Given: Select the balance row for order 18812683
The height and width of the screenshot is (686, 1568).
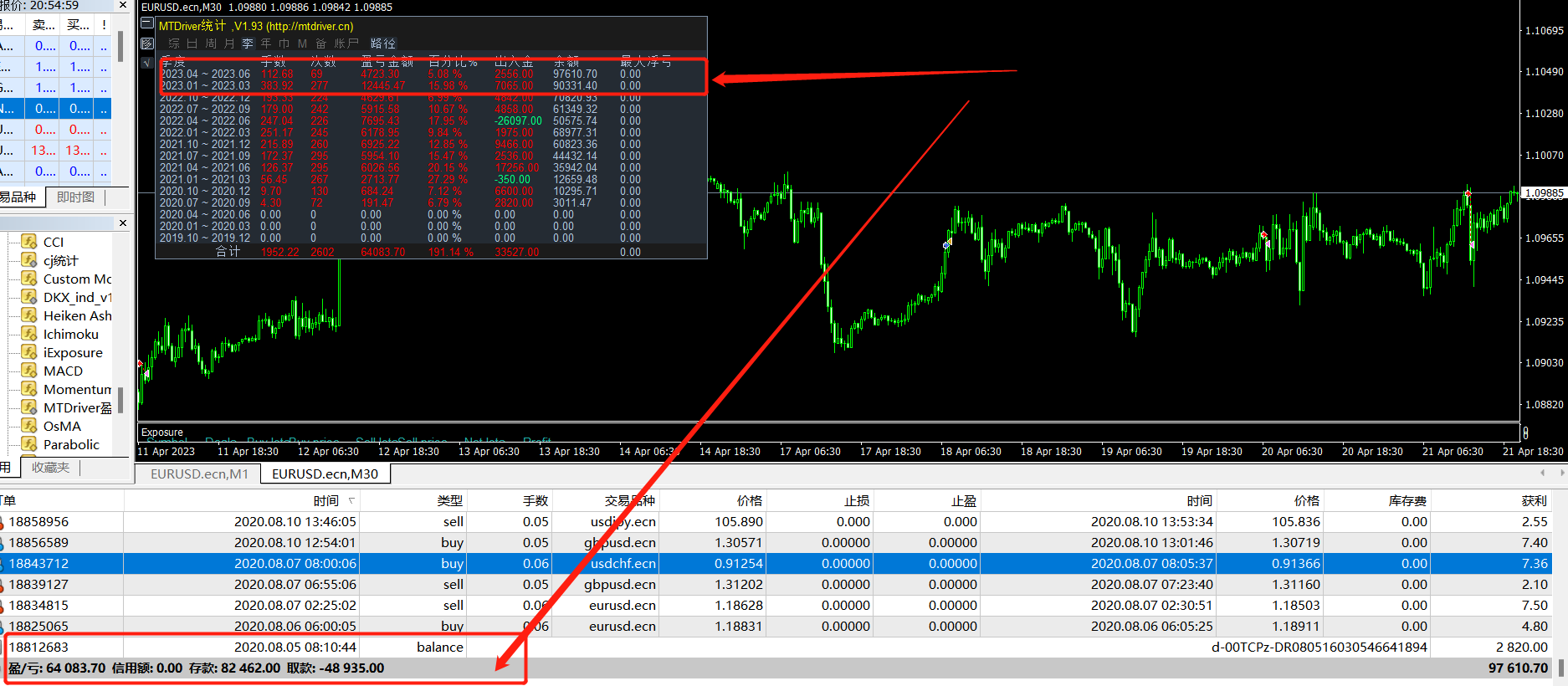Looking at the screenshot, I should click(x=778, y=647).
